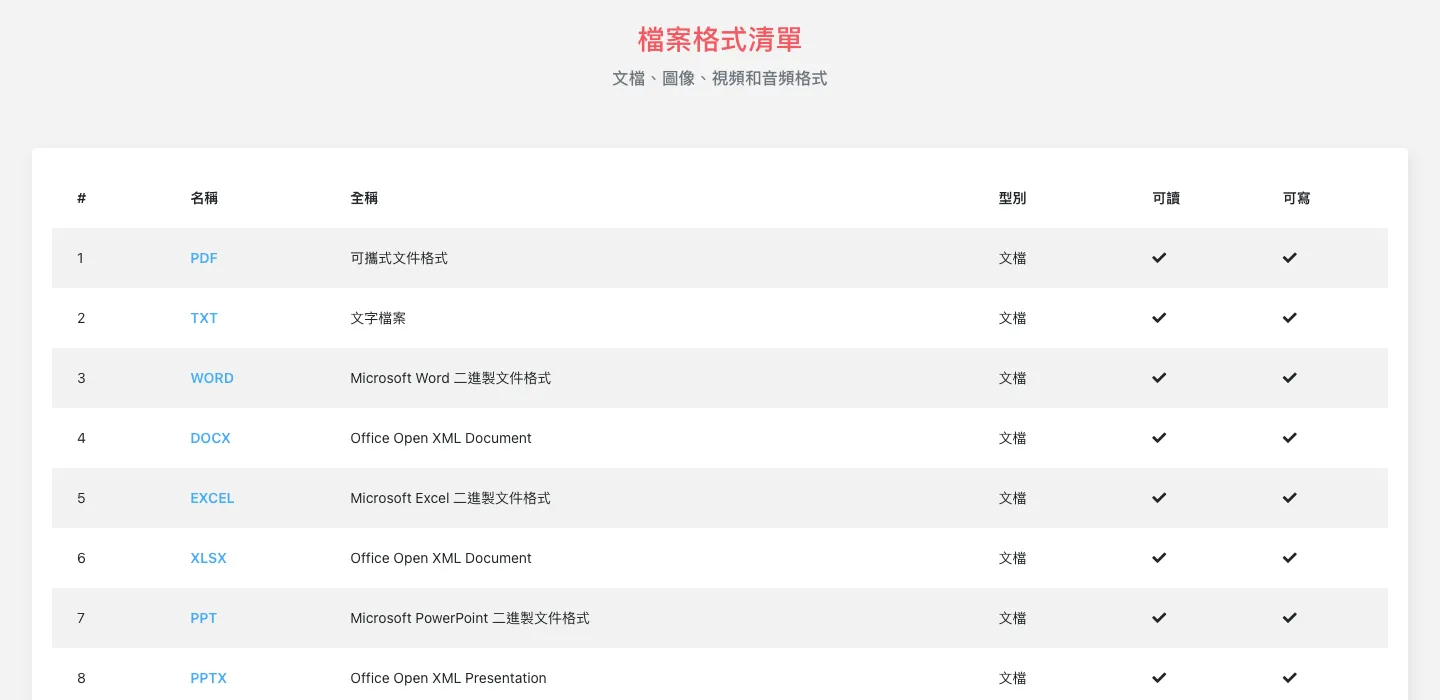Click the 可讀 column header
The height and width of the screenshot is (700, 1440).
tap(1166, 198)
